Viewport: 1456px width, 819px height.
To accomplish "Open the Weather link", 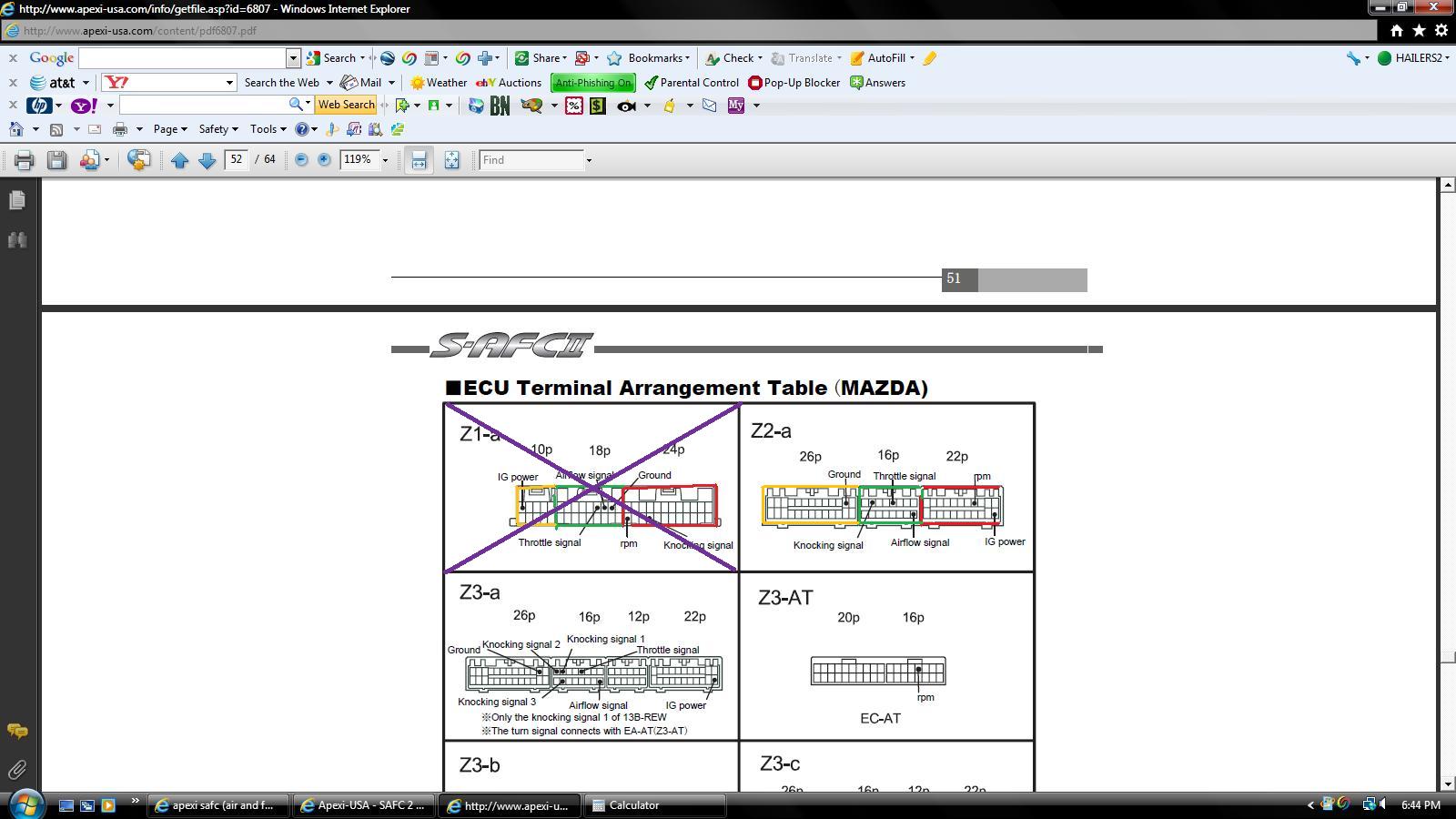I will click(x=439, y=83).
